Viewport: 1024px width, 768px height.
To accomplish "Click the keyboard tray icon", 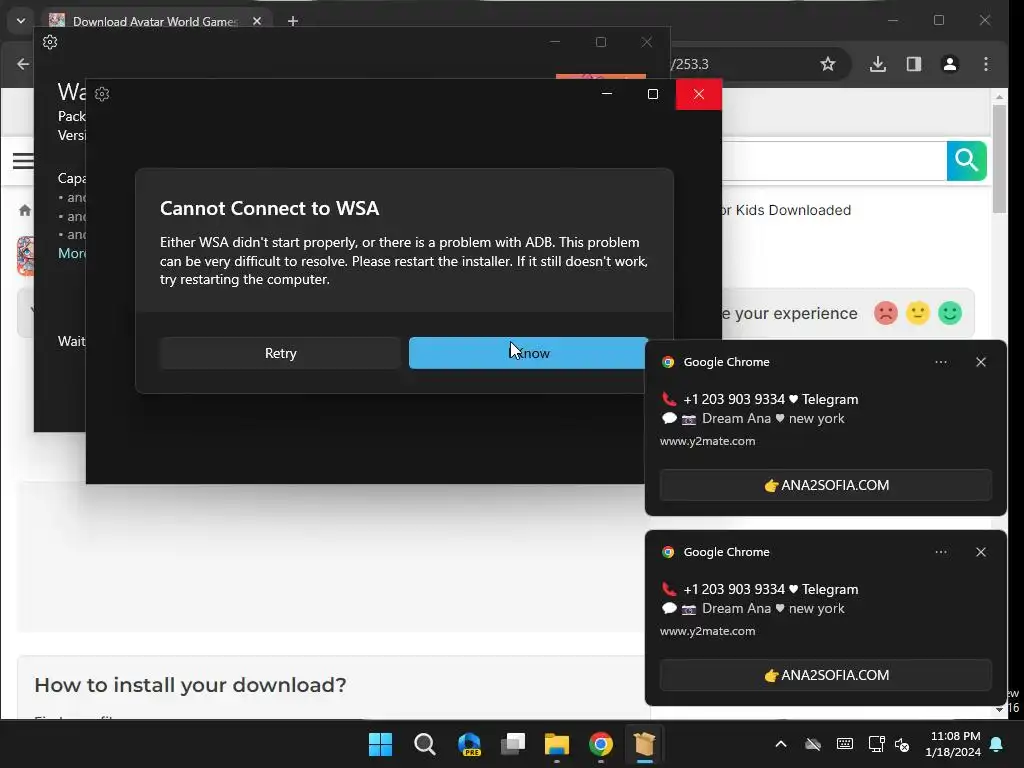I will point(844,744).
